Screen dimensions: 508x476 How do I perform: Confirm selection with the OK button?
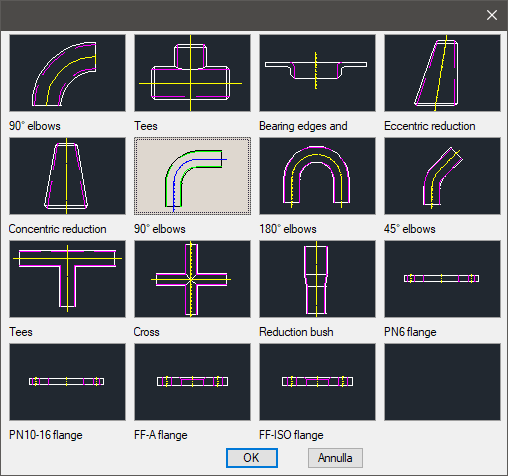point(252,458)
